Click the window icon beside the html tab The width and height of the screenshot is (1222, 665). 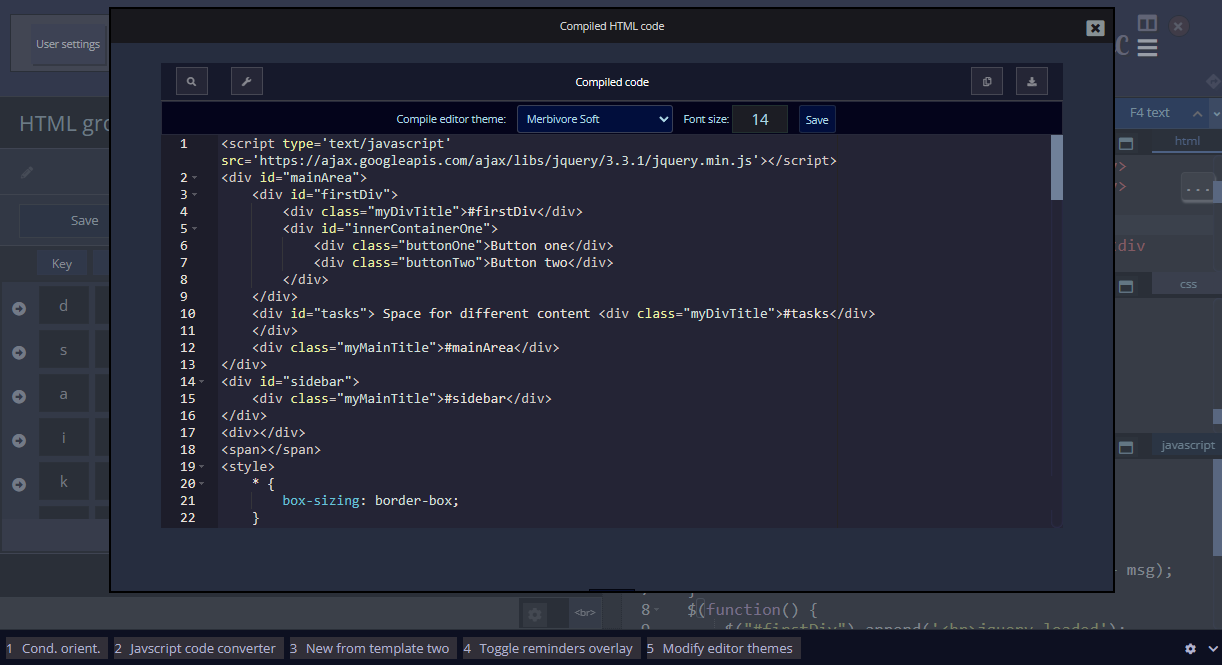[1125, 143]
